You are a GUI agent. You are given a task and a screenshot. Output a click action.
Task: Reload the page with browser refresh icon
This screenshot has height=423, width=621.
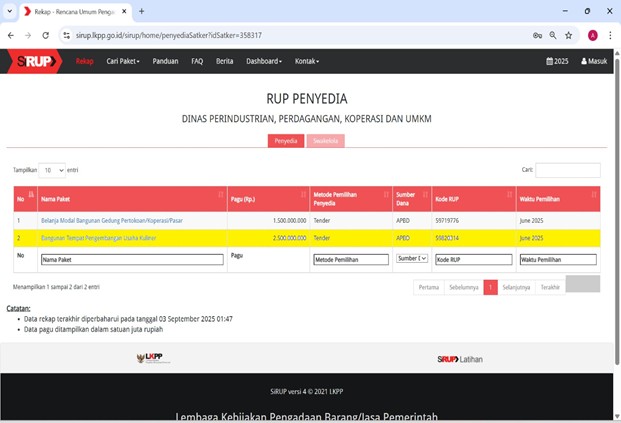pyautogui.click(x=46, y=34)
